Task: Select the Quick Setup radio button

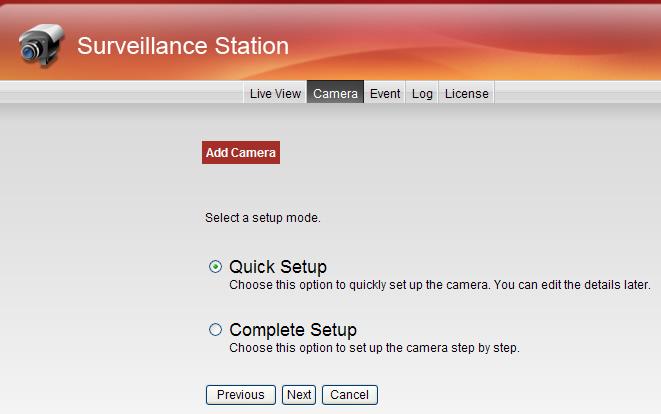Action: (215, 266)
